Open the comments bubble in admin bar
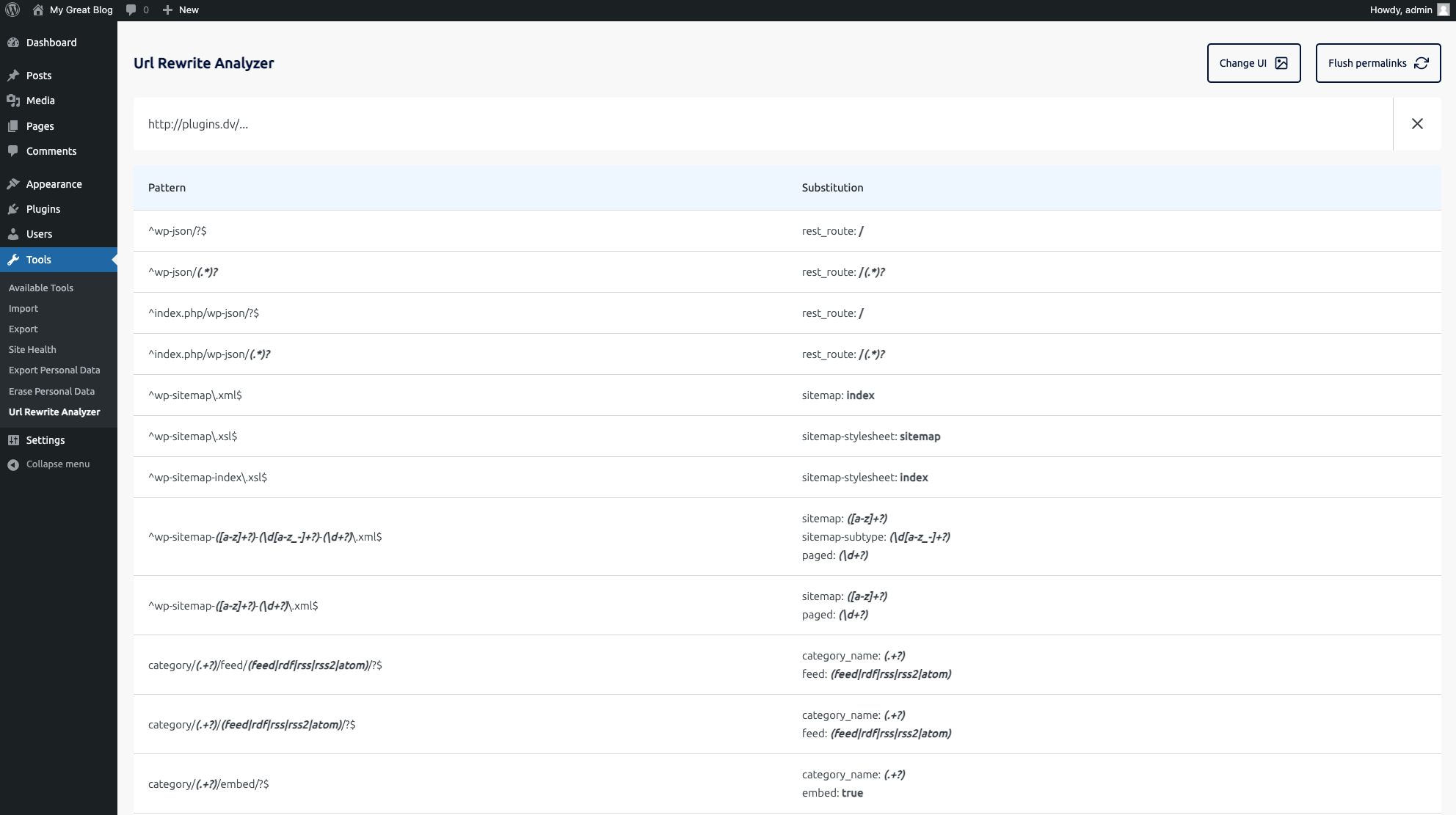 pyautogui.click(x=137, y=10)
